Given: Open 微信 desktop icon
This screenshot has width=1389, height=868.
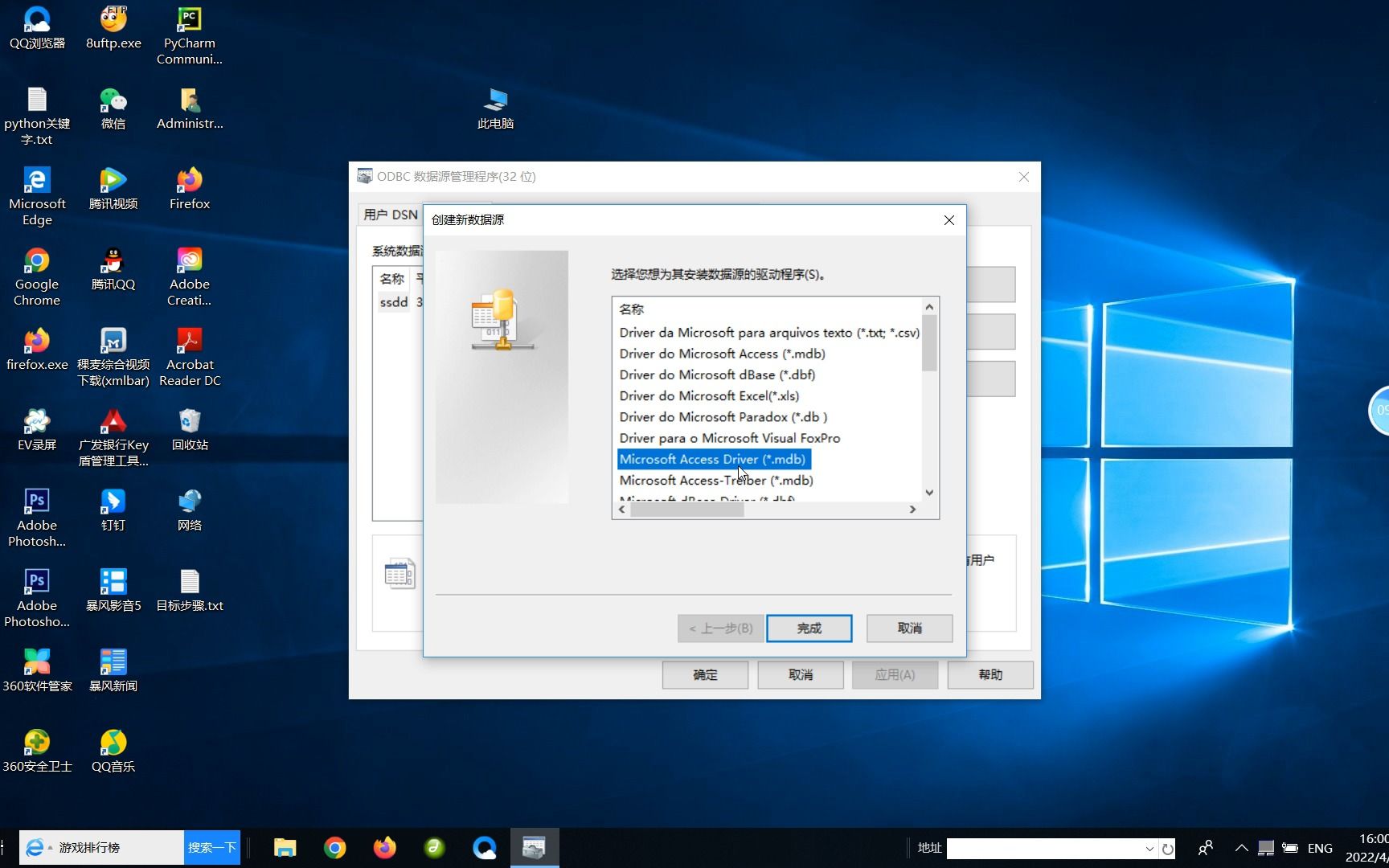Looking at the screenshot, I should point(113,108).
